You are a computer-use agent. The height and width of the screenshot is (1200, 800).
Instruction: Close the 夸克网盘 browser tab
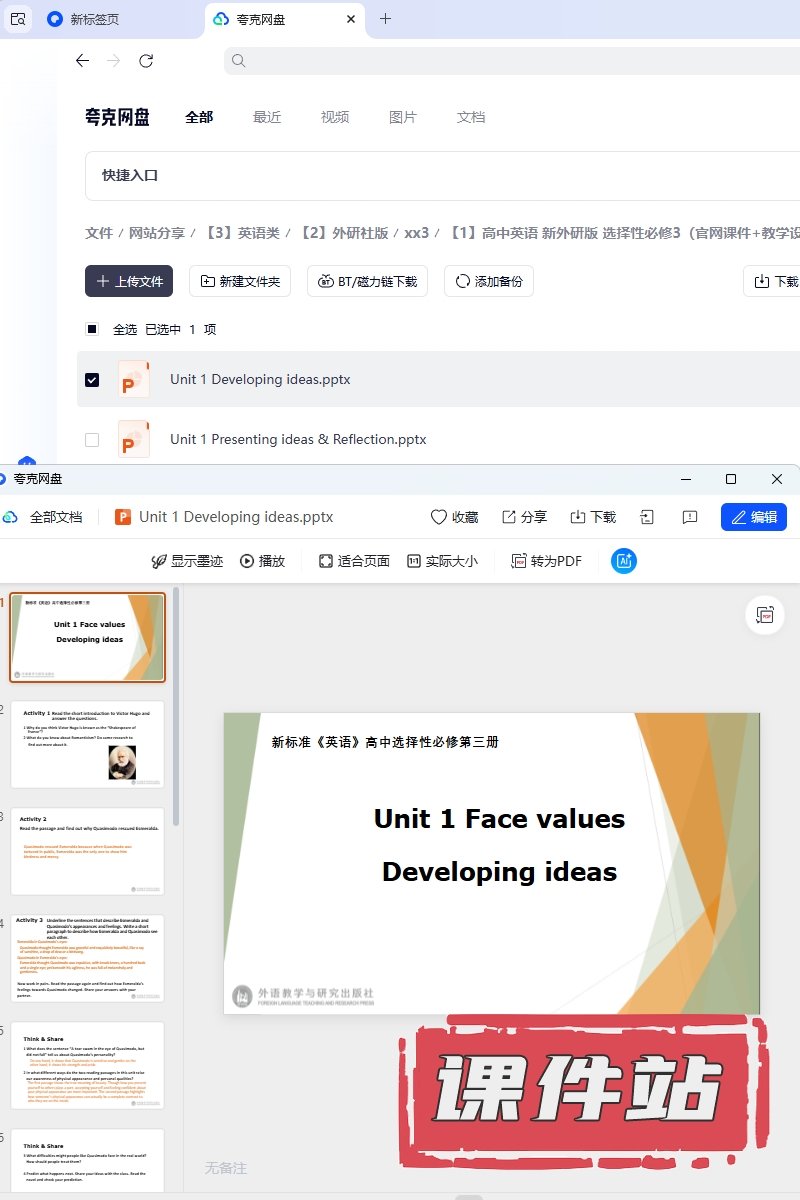[x=351, y=19]
